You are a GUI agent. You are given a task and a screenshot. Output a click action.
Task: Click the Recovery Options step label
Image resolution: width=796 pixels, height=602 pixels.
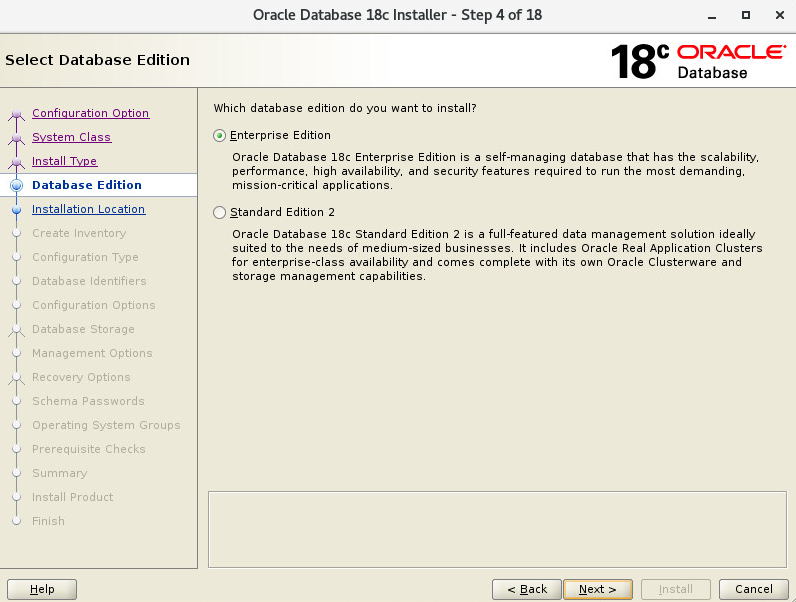(81, 377)
